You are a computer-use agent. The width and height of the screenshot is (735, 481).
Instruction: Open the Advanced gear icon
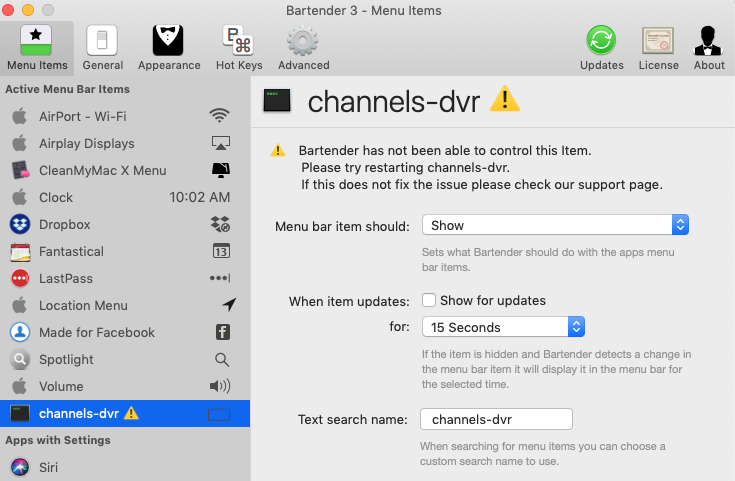pos(303,41)
